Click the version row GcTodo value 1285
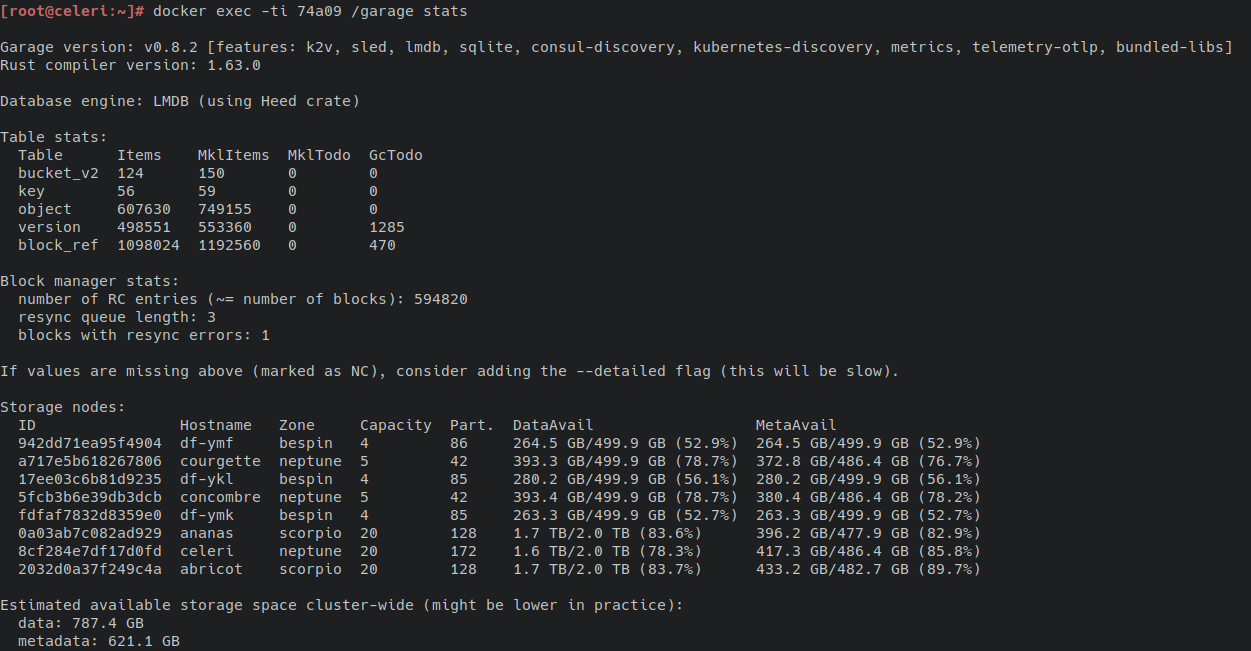Viewport: 1251px width, 651px height. (387, 227)
